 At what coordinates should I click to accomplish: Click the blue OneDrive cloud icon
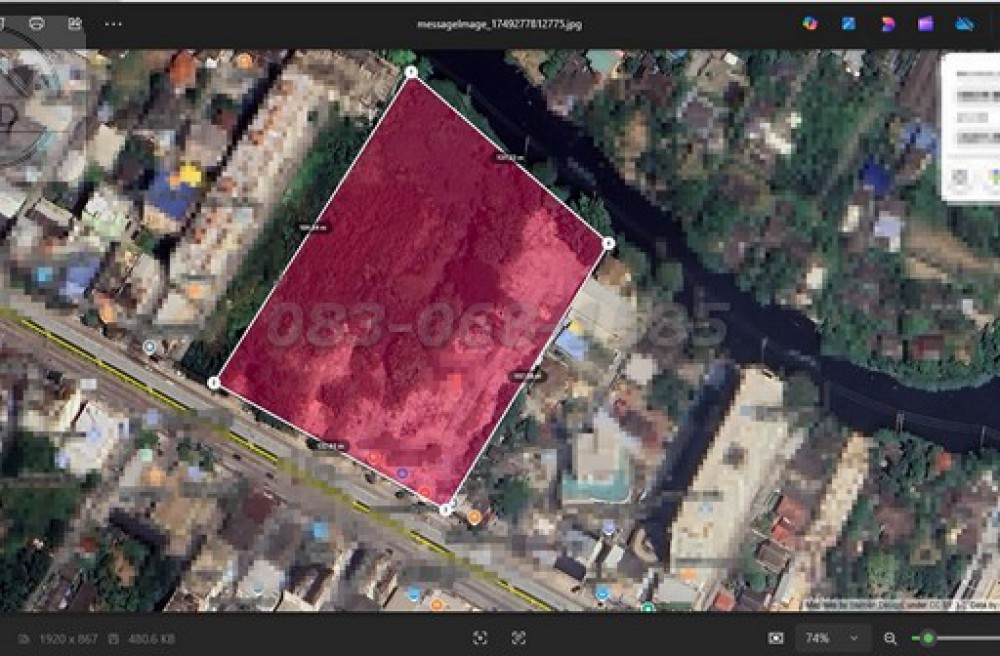[x=964, y=24]
